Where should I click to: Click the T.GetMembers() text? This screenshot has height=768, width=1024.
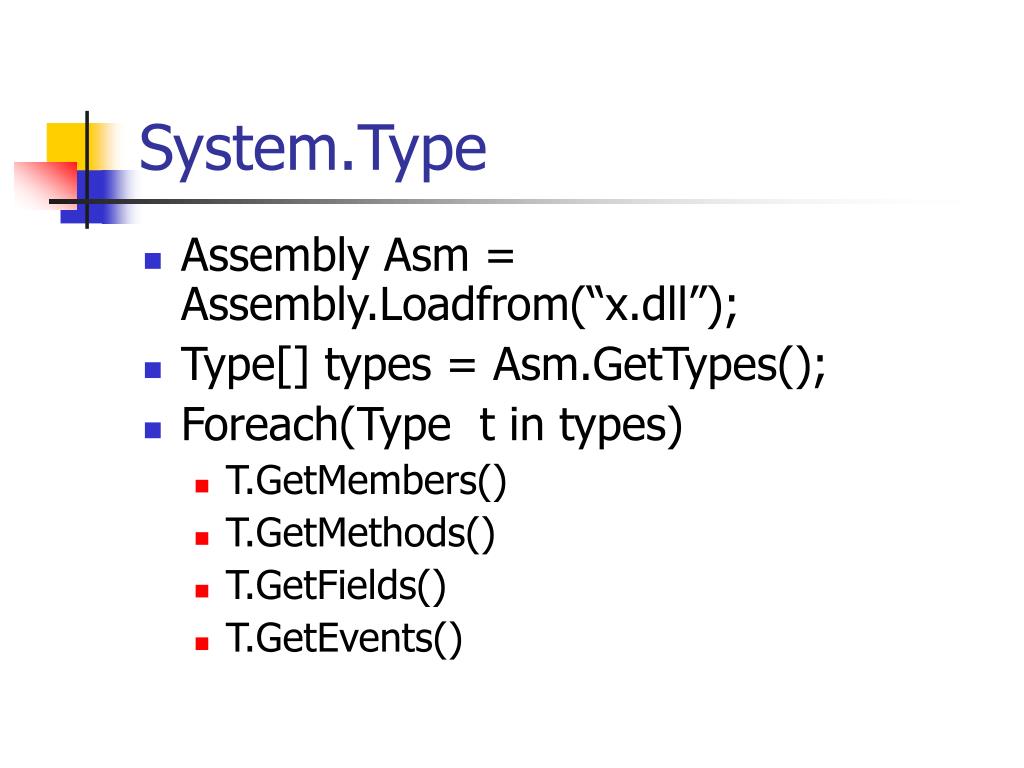point(366,482)
